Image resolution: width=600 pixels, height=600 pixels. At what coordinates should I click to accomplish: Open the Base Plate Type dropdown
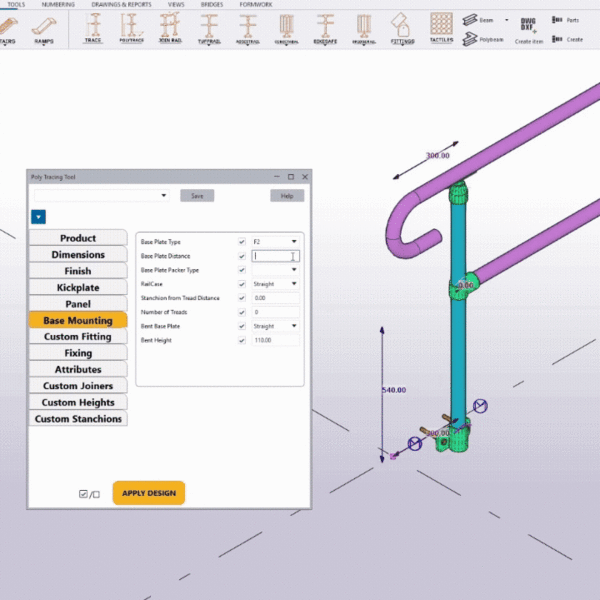[294, 241]
